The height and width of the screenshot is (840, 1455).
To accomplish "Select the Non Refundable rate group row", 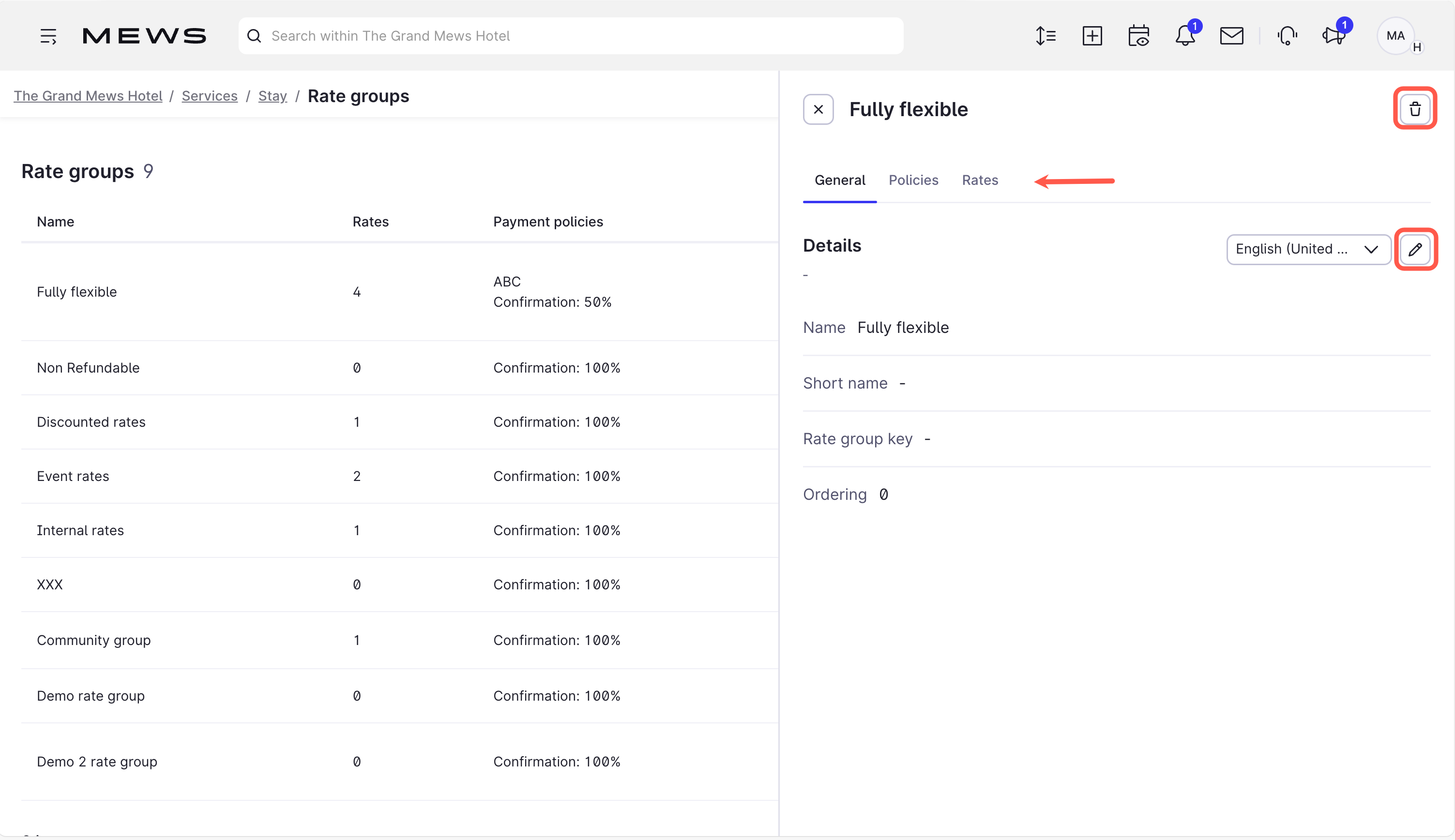I will click(231, 368).
